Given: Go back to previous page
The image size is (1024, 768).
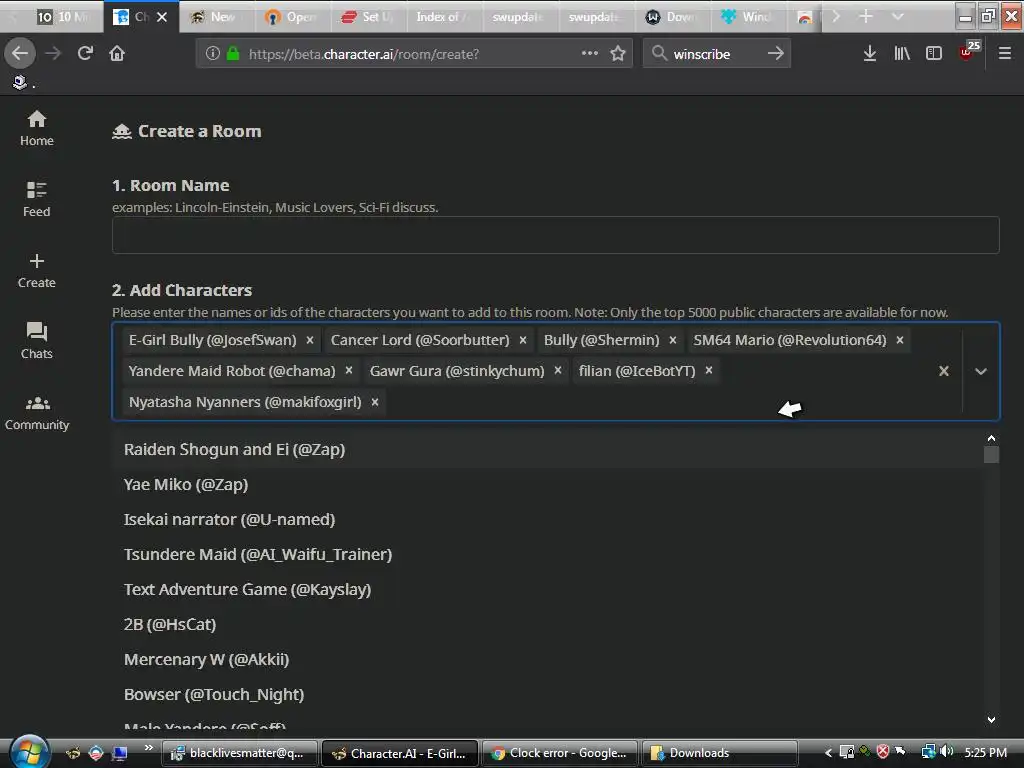Looking at the screenshot, I should [x=20, y=54].
